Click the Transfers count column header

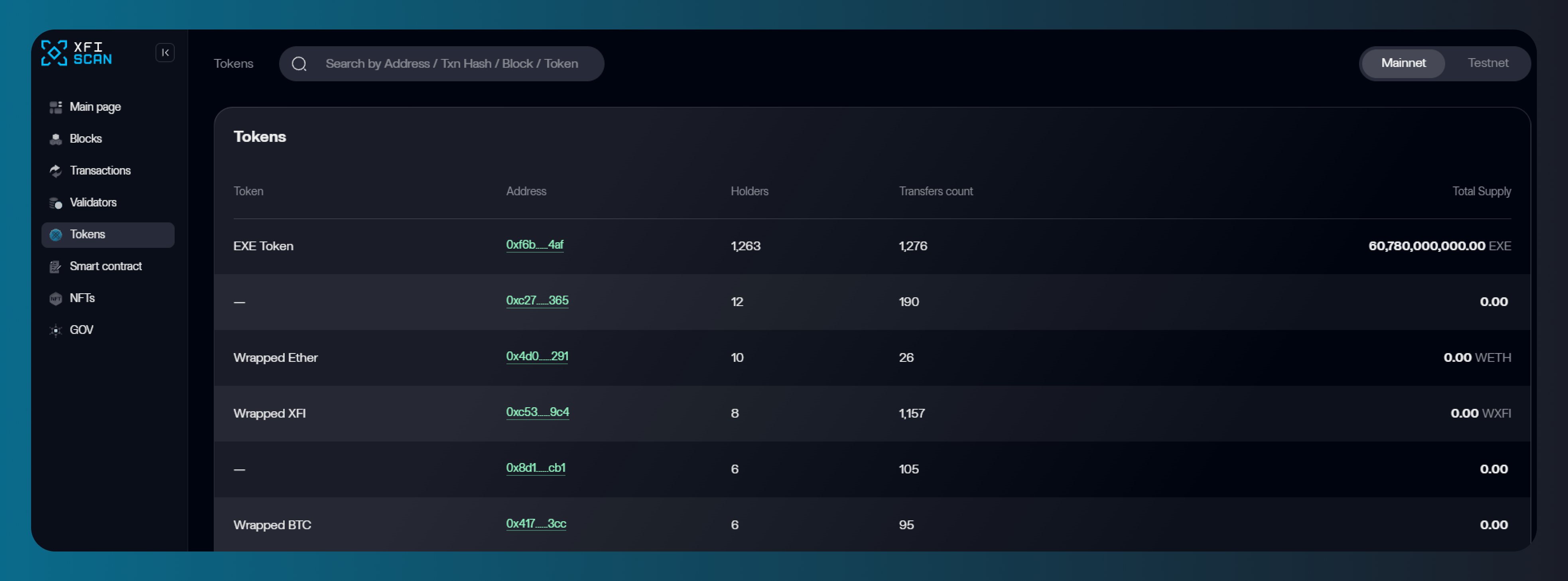pyautogui.click(x=936, y=191)
